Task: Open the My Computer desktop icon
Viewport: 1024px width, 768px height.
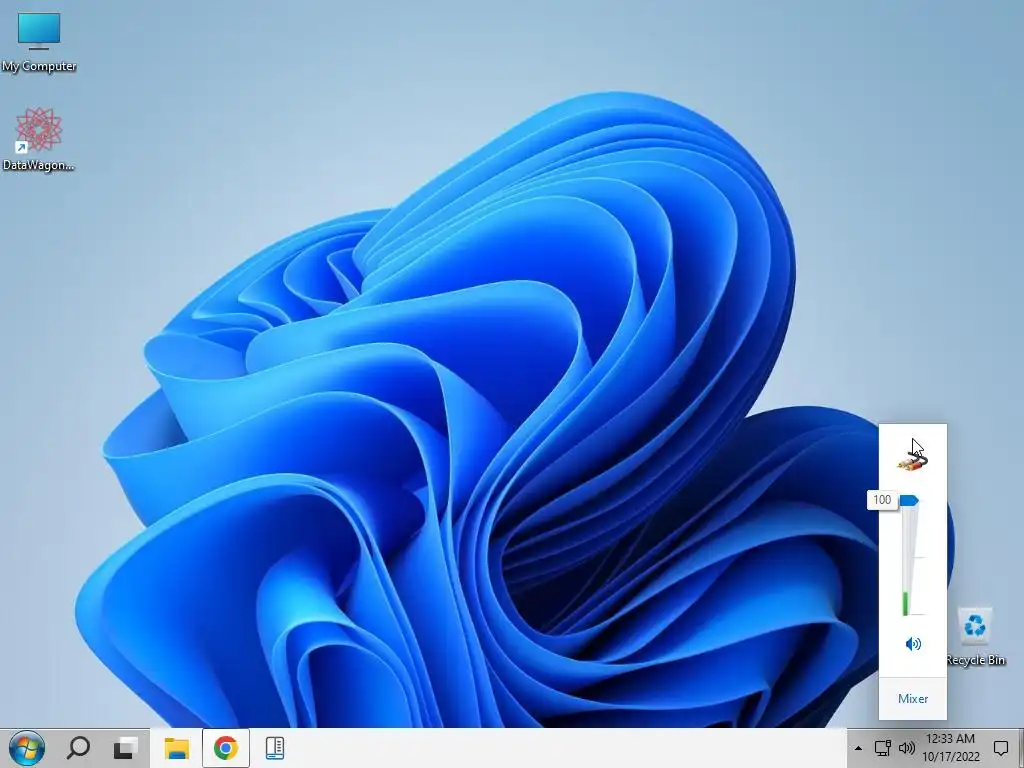Action: [x=39, y=42]
